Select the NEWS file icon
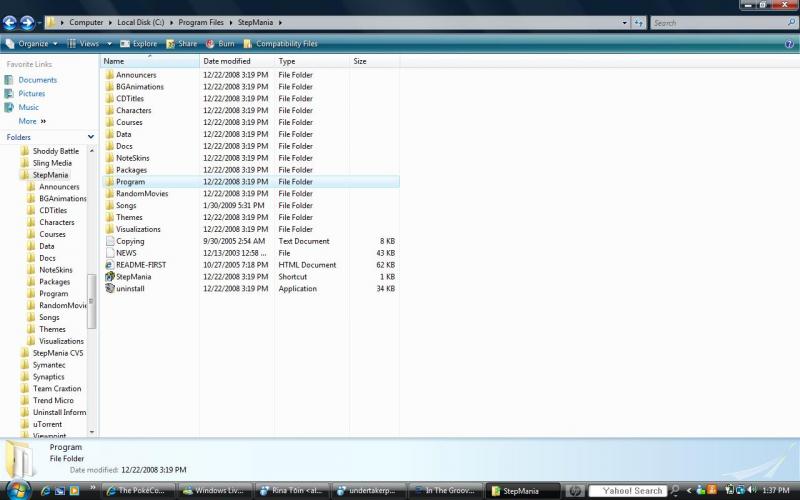Image resolution: width=800 pixels, height=500 pixels. click(x=110, y=253)
